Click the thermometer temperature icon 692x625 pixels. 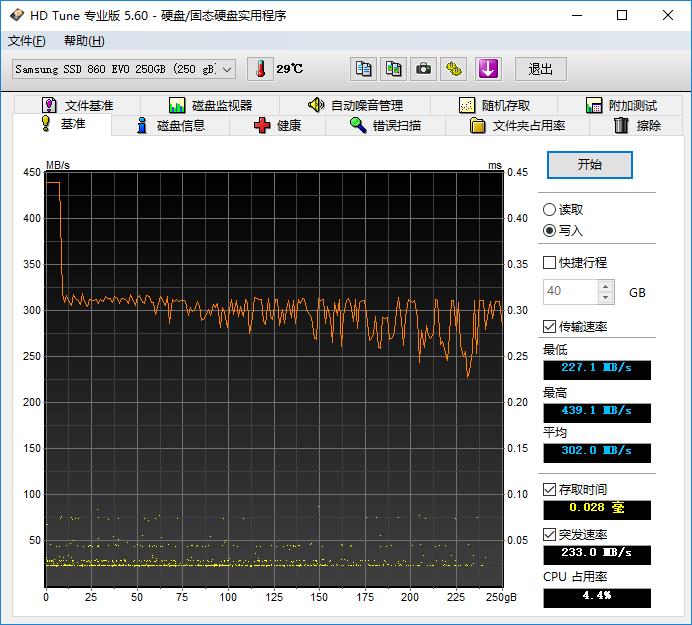260,69
